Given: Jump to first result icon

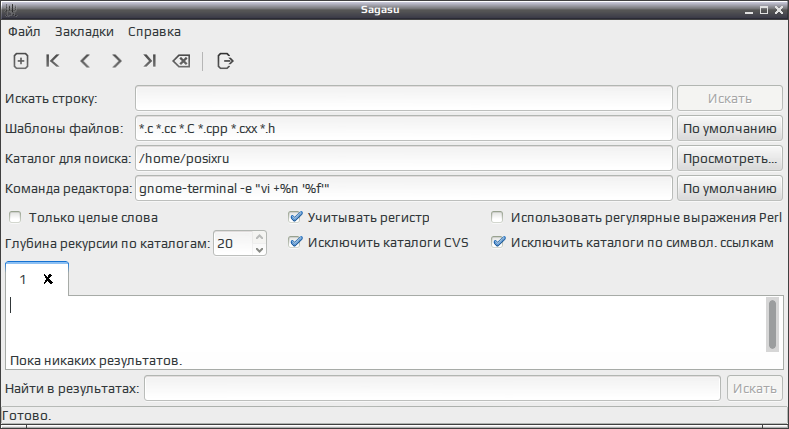Looking at the screenshot, I should tap(52, 61).
